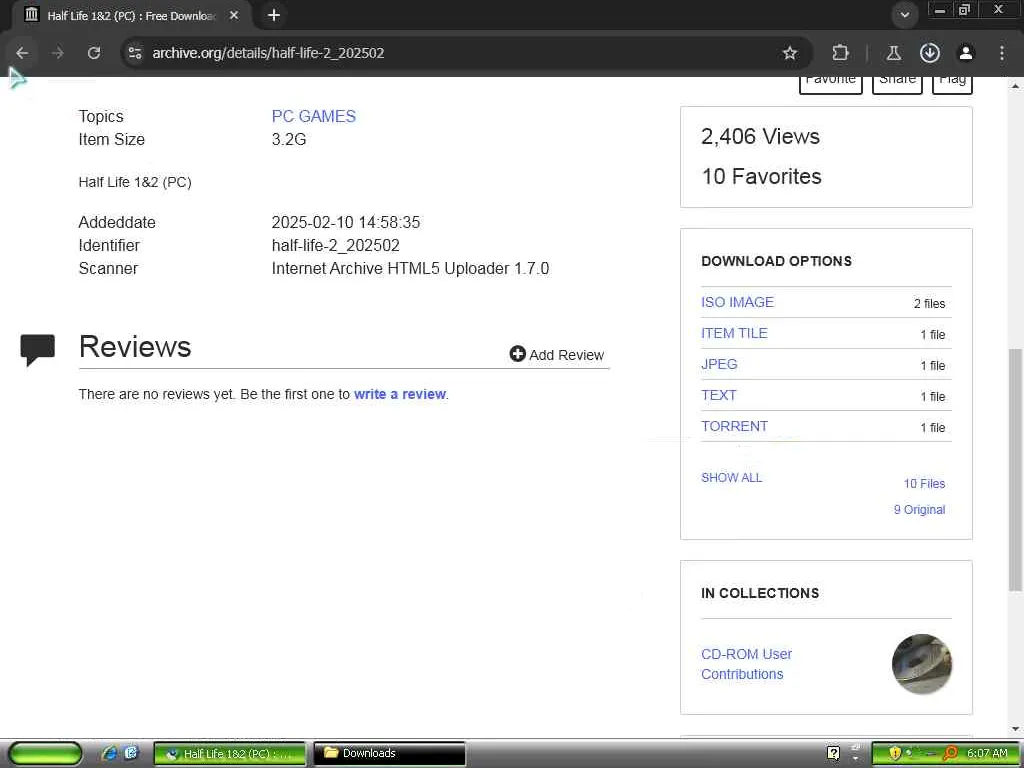Viewport: 1024px width, 768px height.
Task: Click the page vertical scrollbar thumb
Action: pos(1015,468)
